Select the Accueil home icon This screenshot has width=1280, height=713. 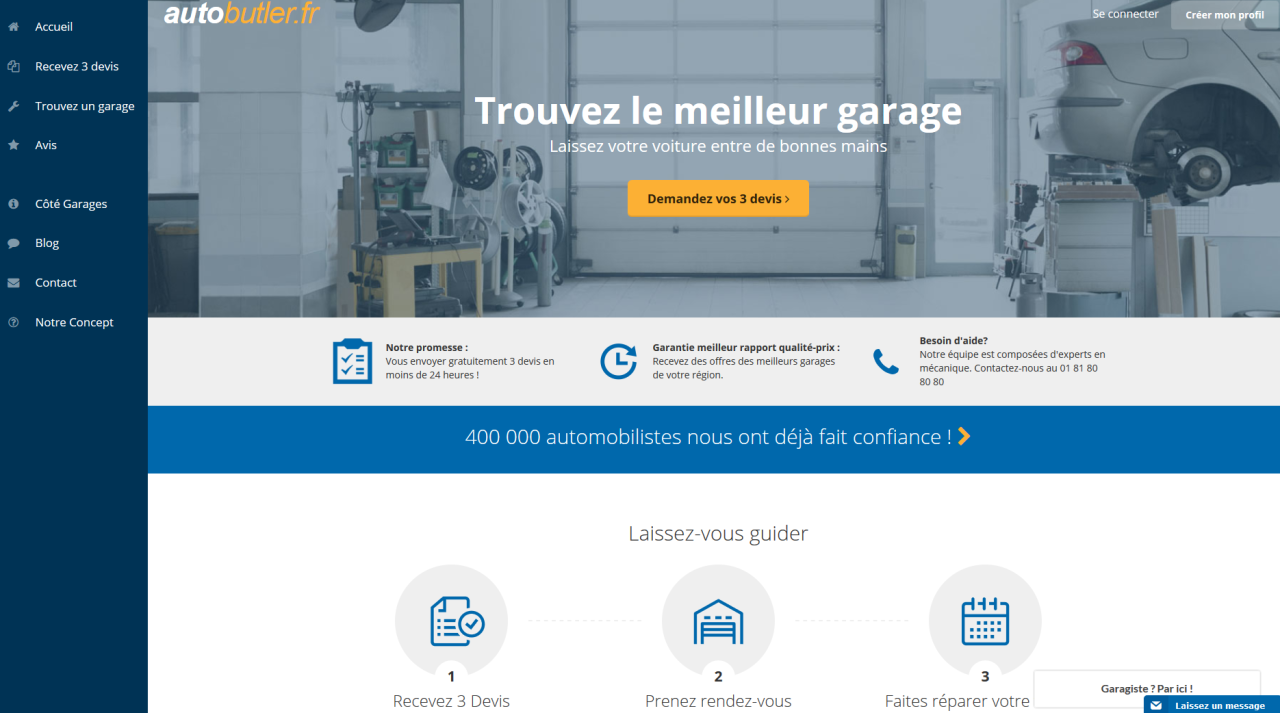pyautogui.click(x=11, y=26)
